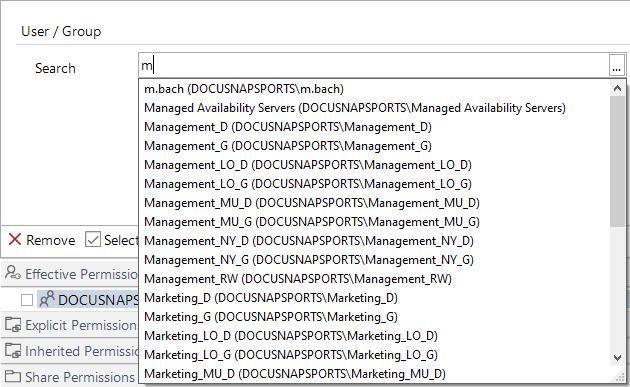Click the group icon beside DOCUSNAPS entry
630x387 pixels.
47,299
